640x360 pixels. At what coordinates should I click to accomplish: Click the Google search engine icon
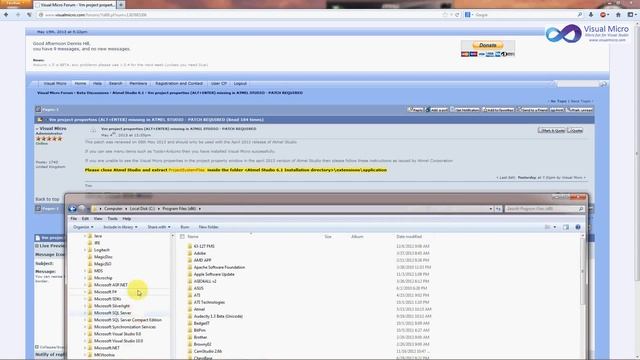click(x=468, y=15)
